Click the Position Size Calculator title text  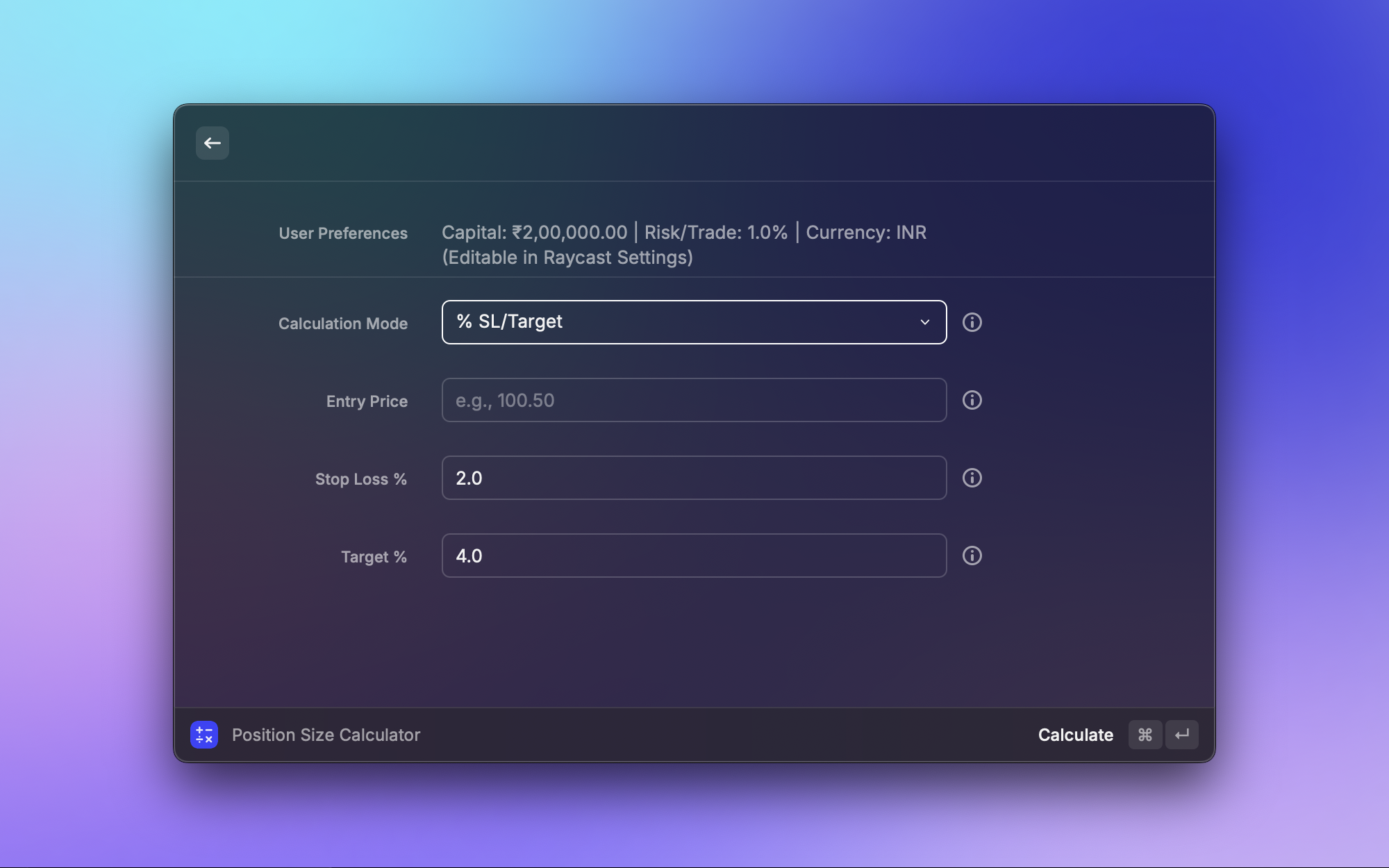coord(326,735)
